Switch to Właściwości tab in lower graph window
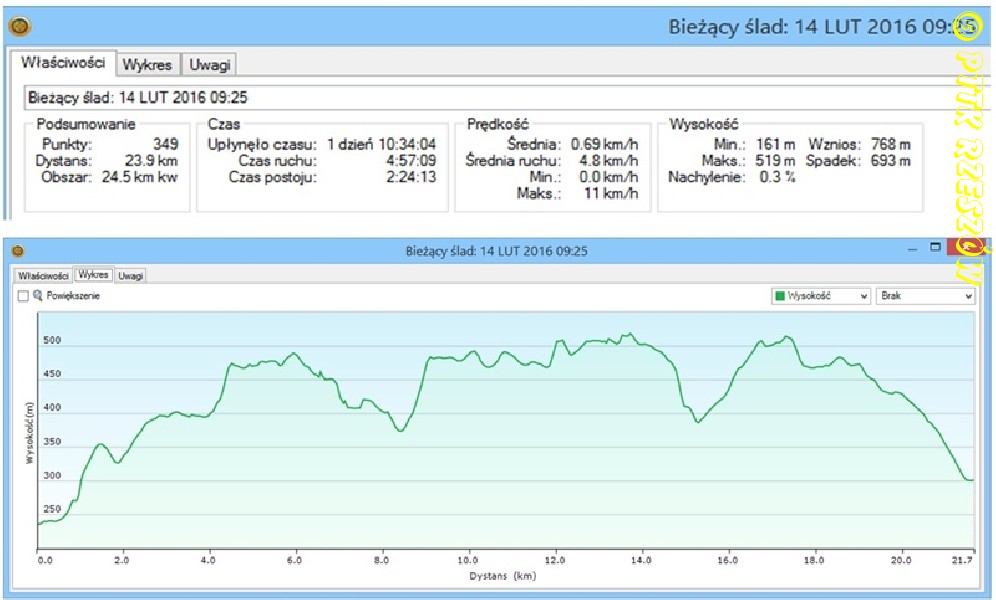996x600 pixels. click(43, 275)
